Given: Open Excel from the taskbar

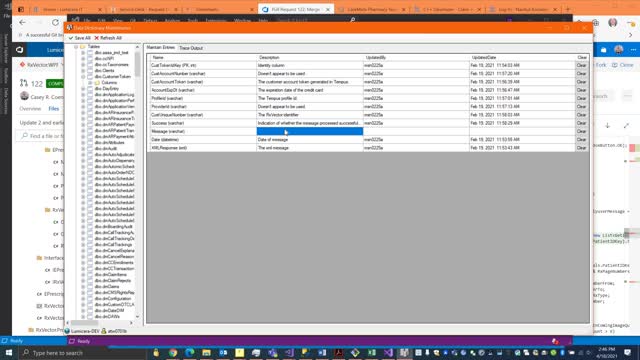Looking at the screenshot, I should pos(372,353).
